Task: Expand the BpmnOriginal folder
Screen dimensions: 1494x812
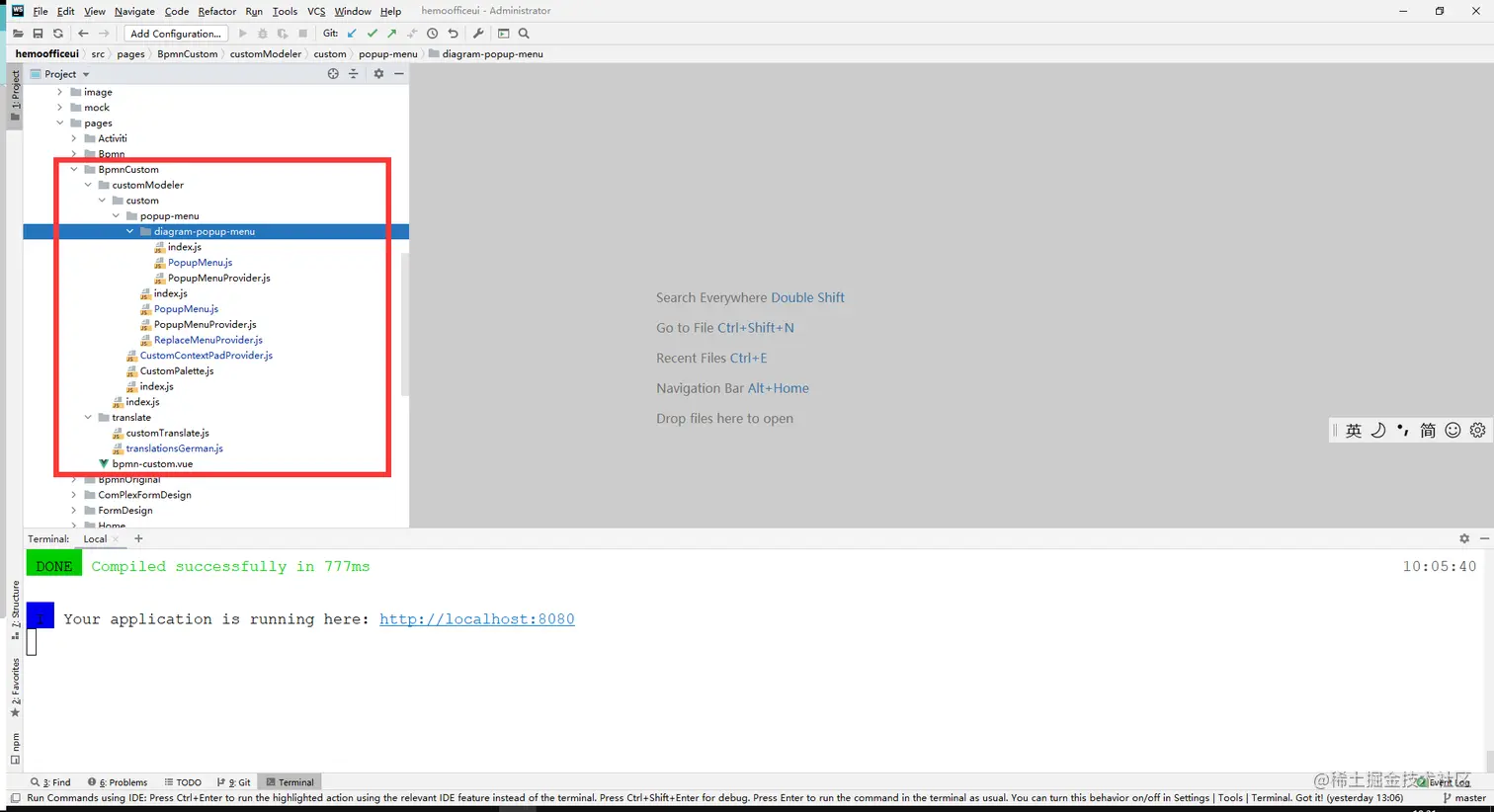Action: pos(73,479)
